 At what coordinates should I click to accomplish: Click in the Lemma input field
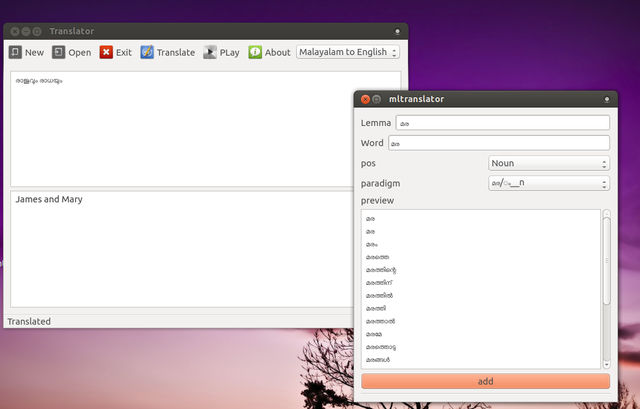(x=502, y=123)
